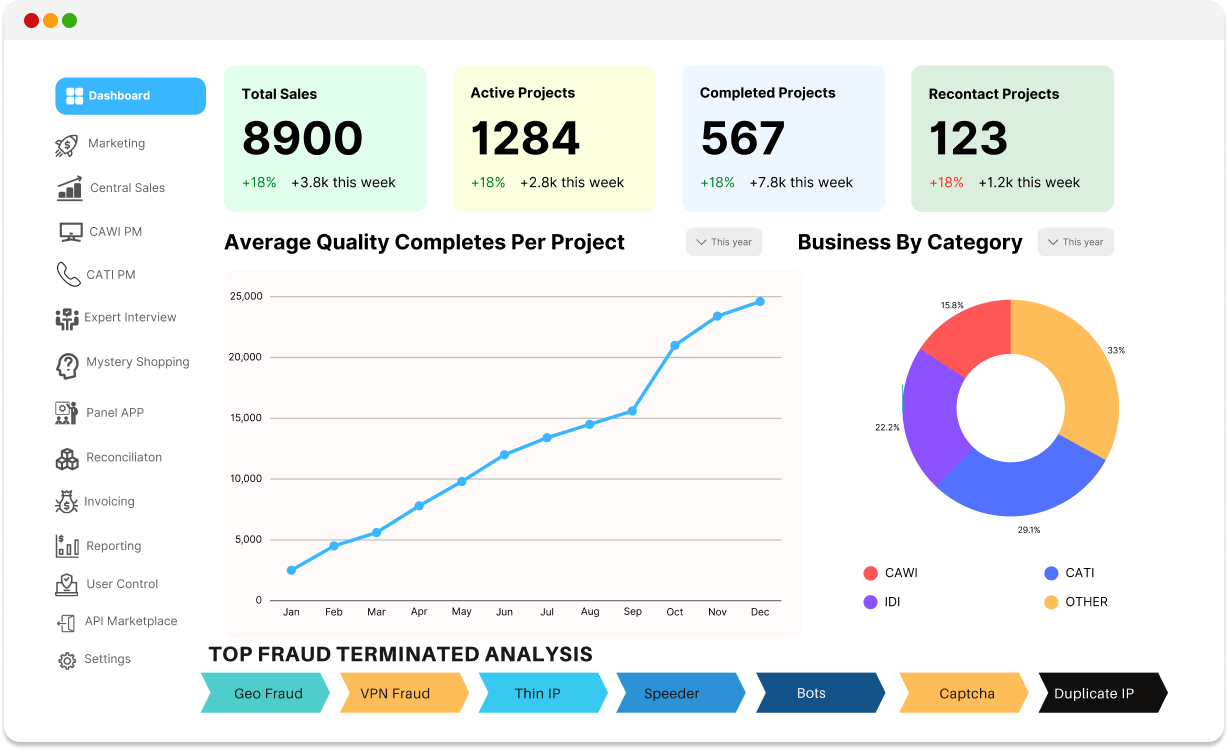The height and width of the screenshot is (750, 1228).
Task: Click the Completed Projects card
Action: (x=783, y=139)
